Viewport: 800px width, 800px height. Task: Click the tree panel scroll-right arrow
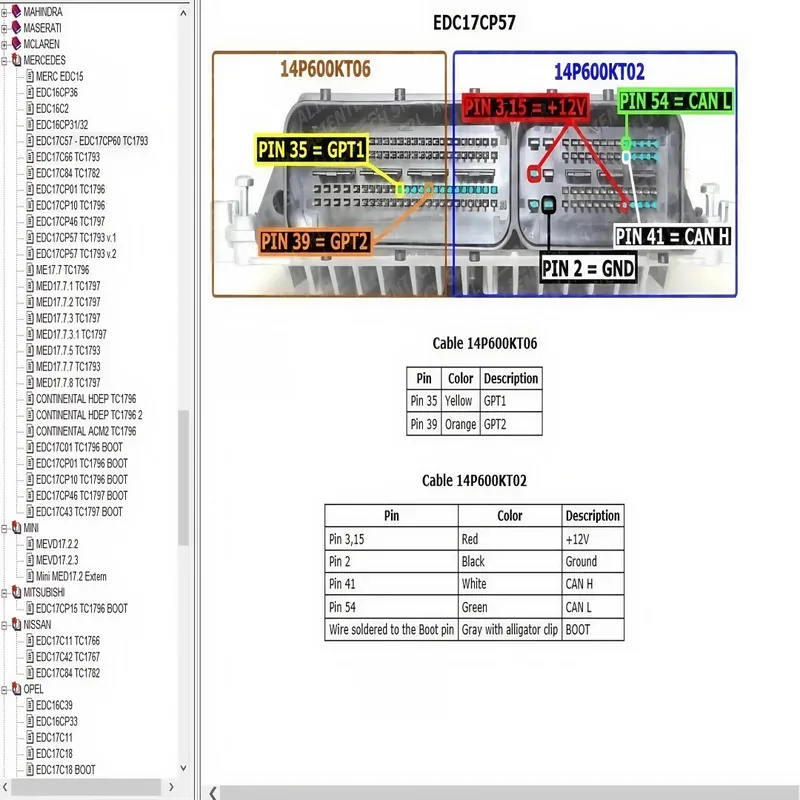171,787
